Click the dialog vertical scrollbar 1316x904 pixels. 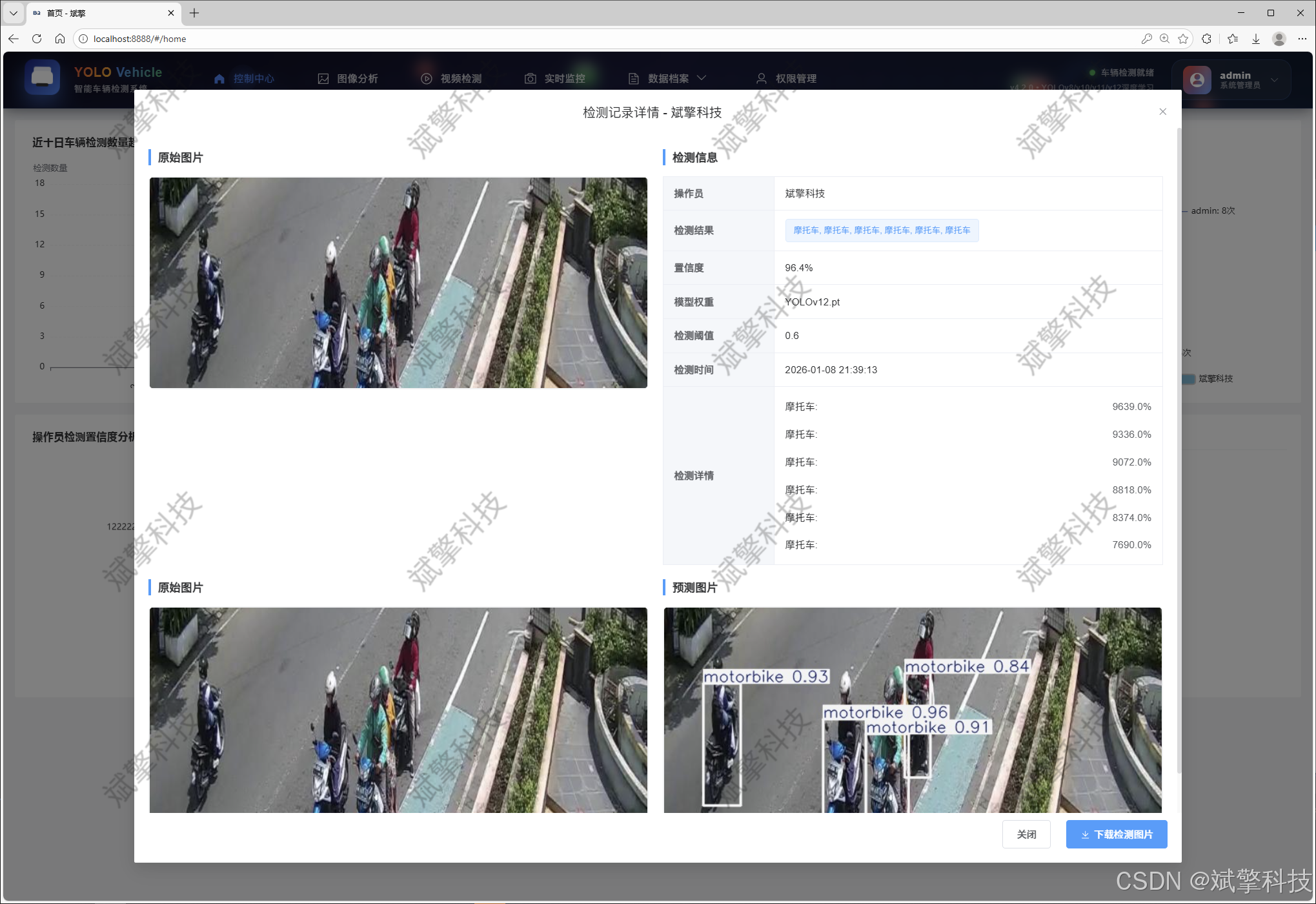tap(1179, 452)
